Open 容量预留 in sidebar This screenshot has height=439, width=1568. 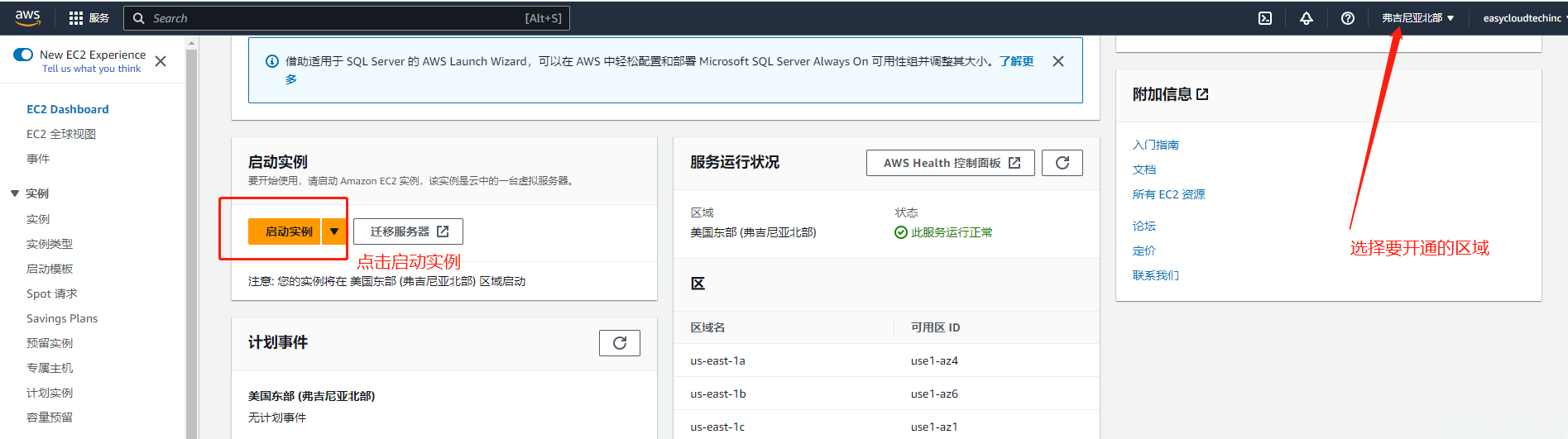pos(50,418)
